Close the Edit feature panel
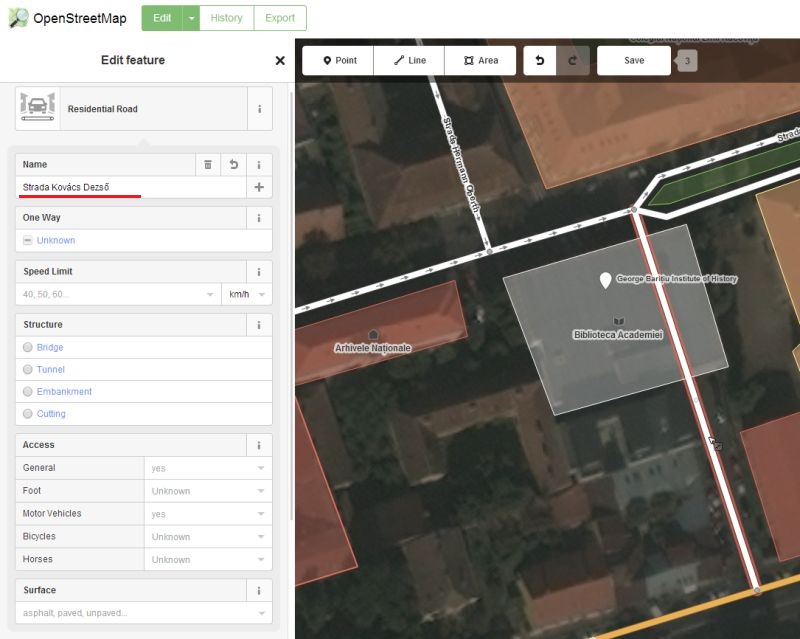Image resolution: width=800 pixels, height=639 pixels. tap(280, 61)
